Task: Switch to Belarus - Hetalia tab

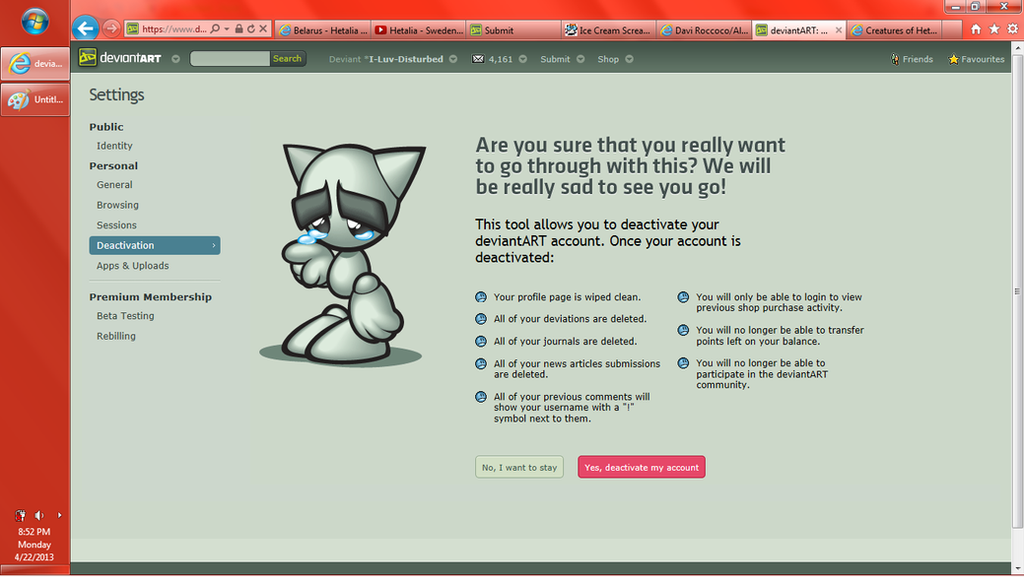Action: click(x=323, y=30)
